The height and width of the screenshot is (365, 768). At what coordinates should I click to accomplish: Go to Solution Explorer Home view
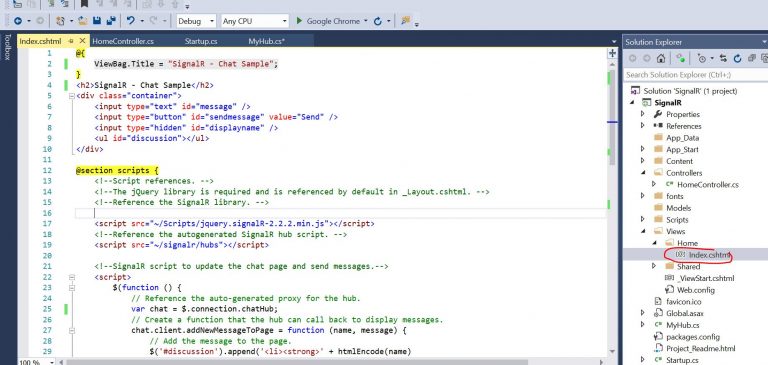pyautogui.click(x=661, y=58)
